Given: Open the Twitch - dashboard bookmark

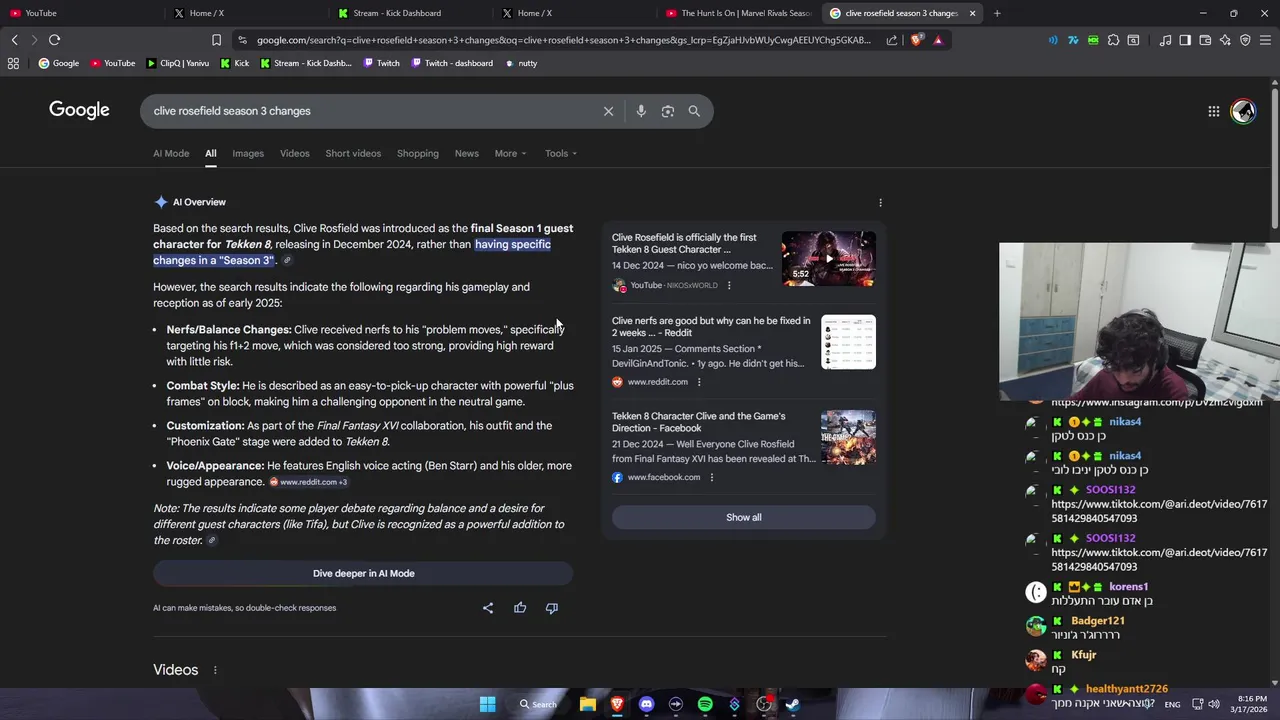Looking at the screenshot, I should [451, 63].
